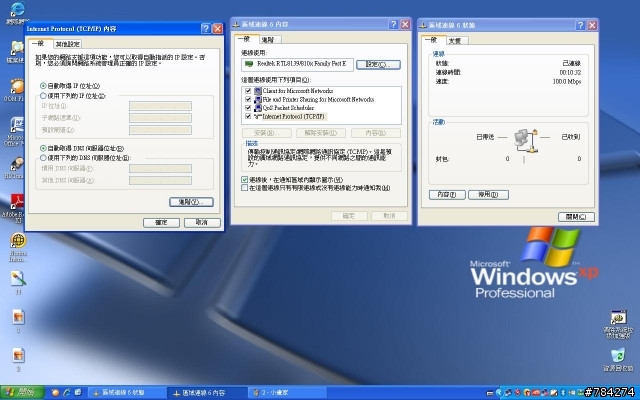Switch to Advanced tab in connection properties
The height and width of the screenshot is (400, 640).
[268, 40]
